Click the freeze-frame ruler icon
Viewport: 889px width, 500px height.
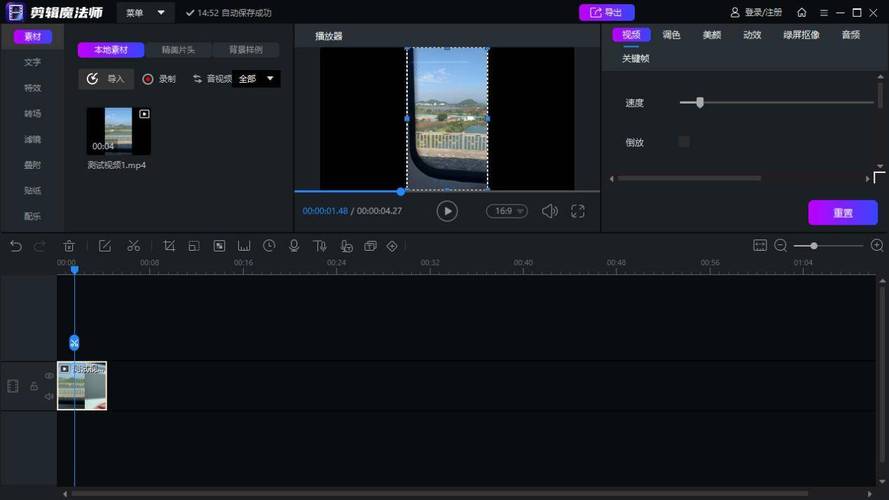244,246
